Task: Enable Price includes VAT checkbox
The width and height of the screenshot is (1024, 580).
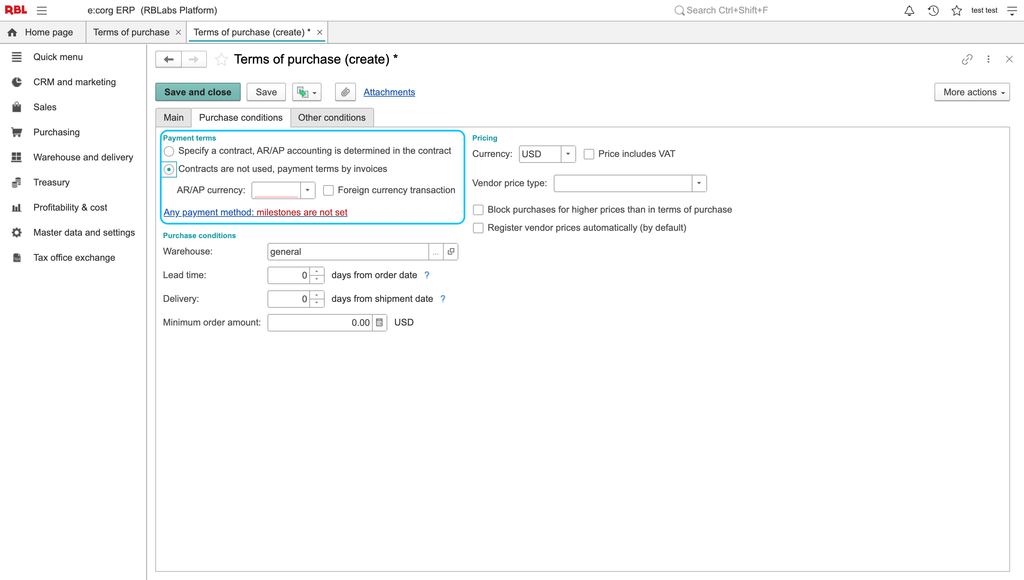Action: tap(589, 154)
